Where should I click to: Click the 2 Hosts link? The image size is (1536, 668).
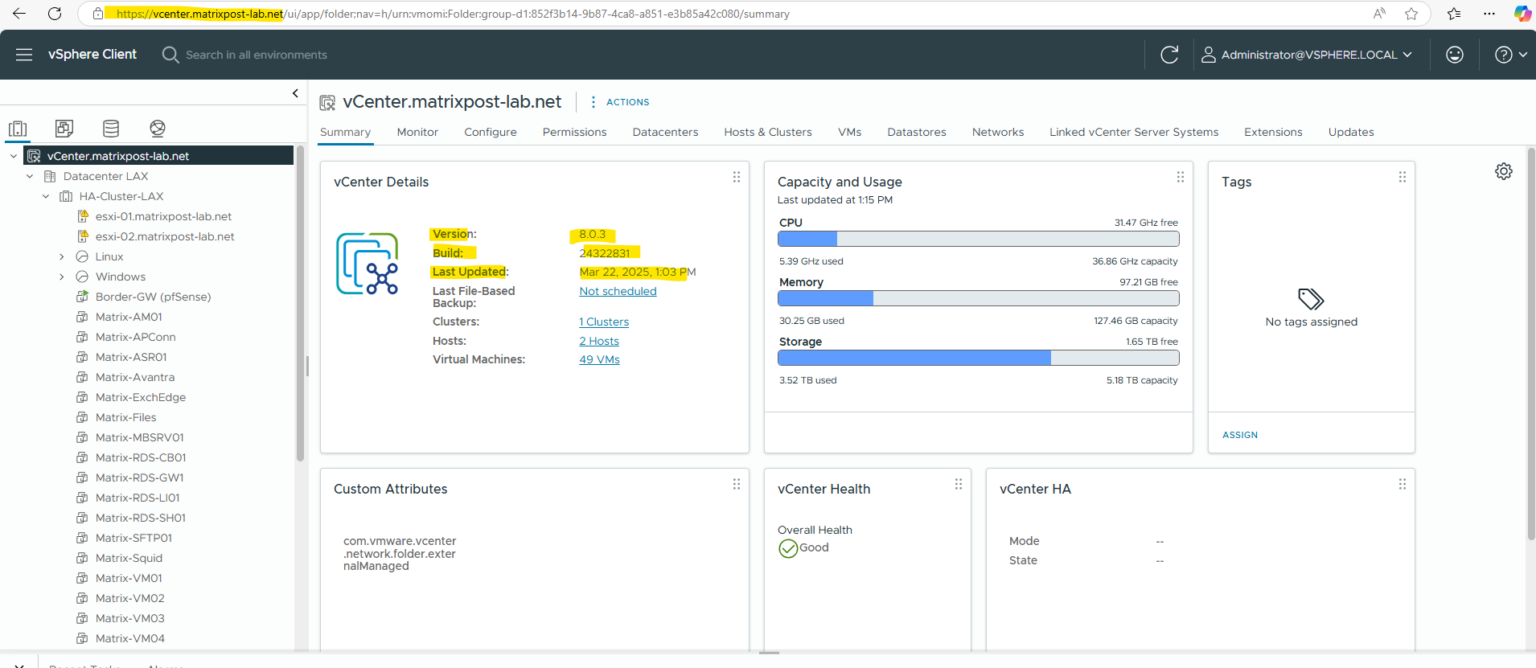598,340
